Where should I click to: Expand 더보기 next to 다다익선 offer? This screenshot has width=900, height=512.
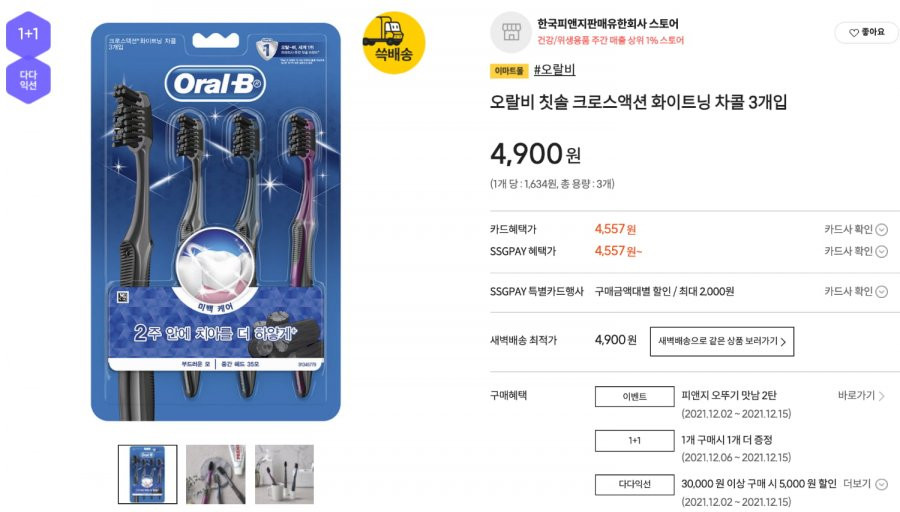tap(865, 484)
